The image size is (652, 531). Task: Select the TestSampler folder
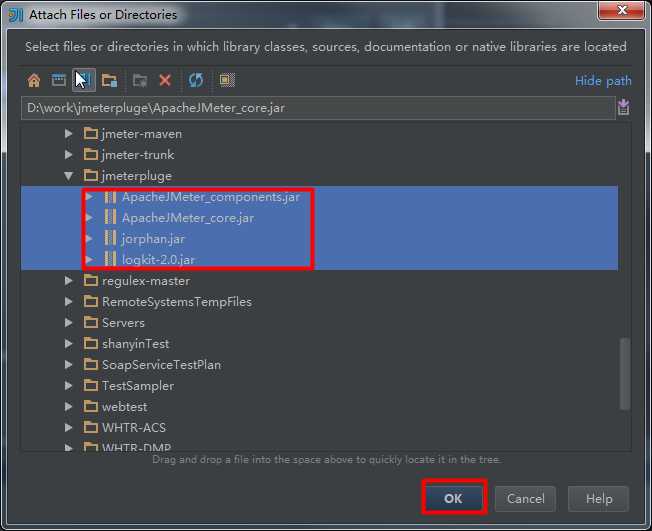click(129, 385)
